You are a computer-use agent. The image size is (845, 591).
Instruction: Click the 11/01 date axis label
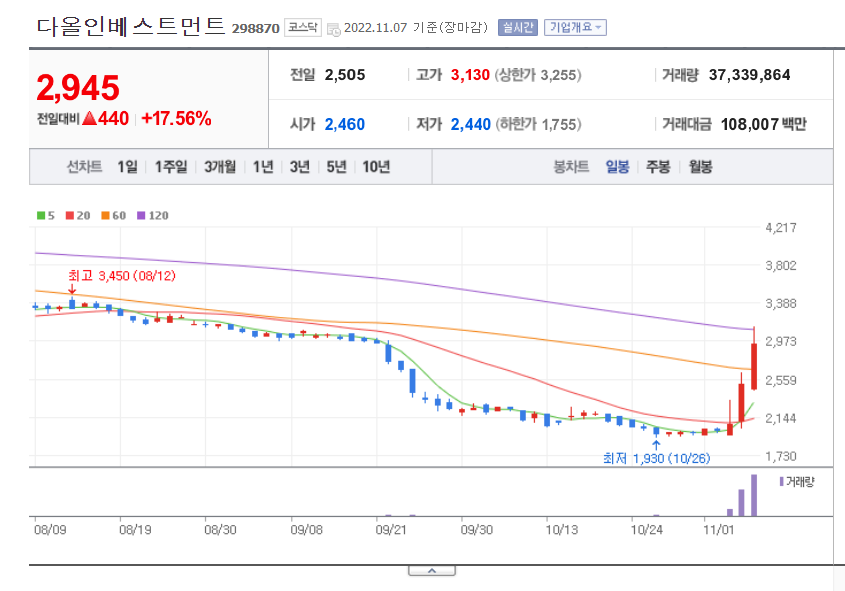(x=719, y=530)
